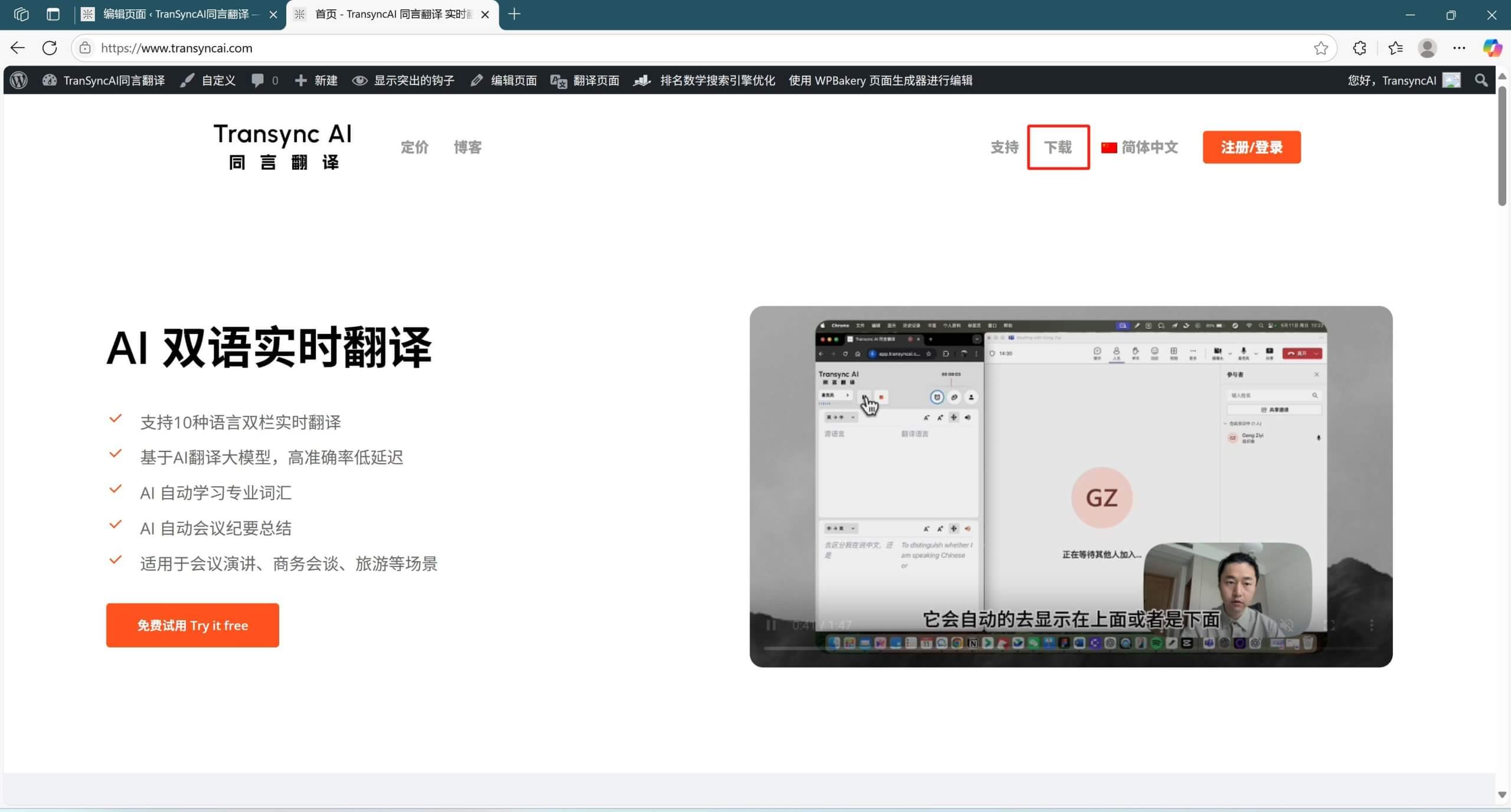Screen dimensions: 1511x812
Task: Click the browser back arrow
Action: point(18,48)
